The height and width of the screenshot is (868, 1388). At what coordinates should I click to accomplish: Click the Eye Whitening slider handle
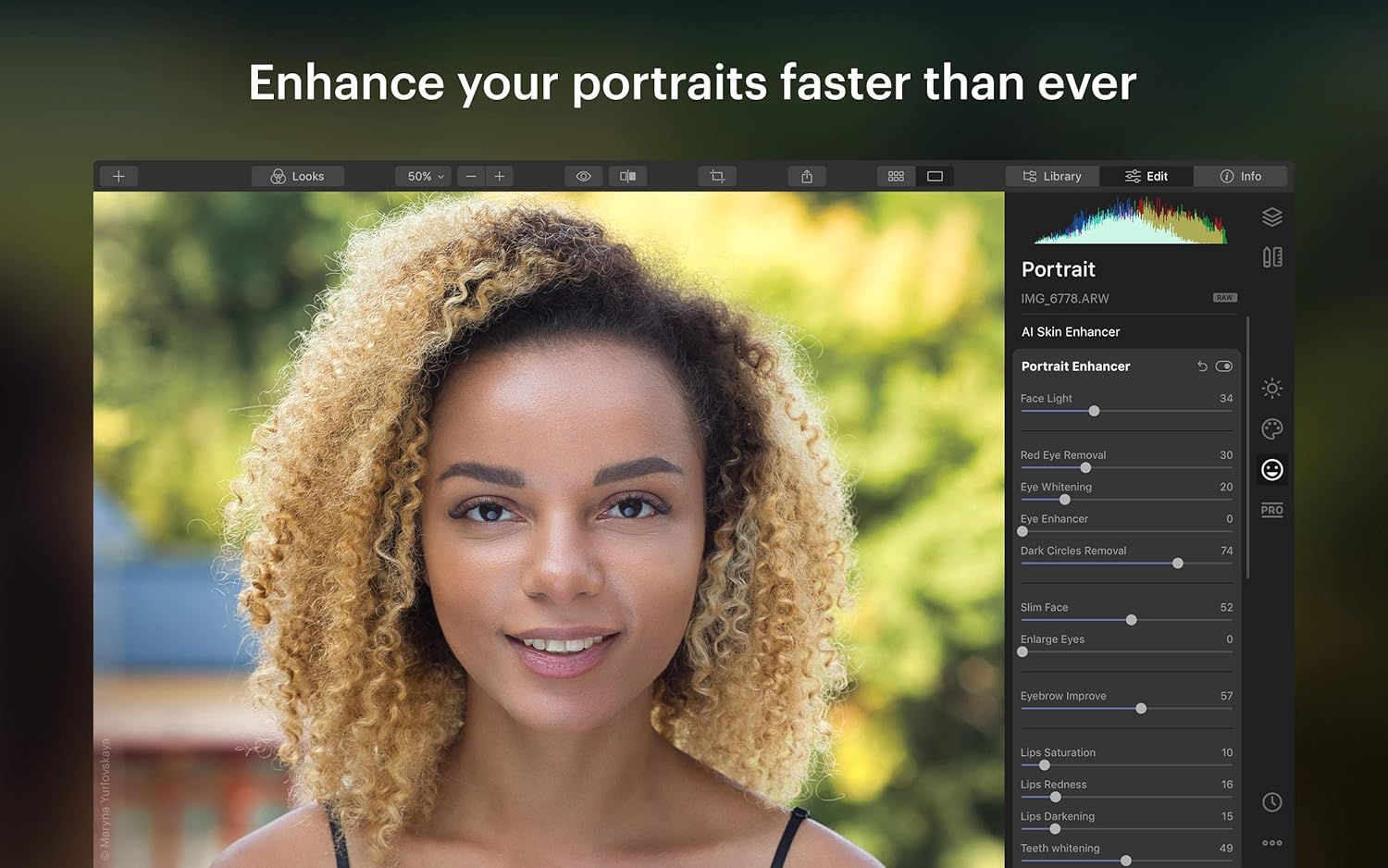(1064, 500)
